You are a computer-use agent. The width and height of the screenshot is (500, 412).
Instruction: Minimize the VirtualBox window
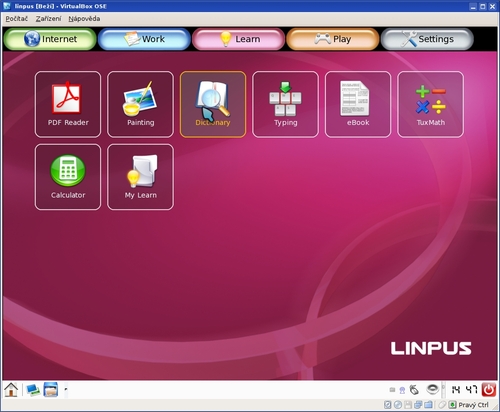[473, 6]
